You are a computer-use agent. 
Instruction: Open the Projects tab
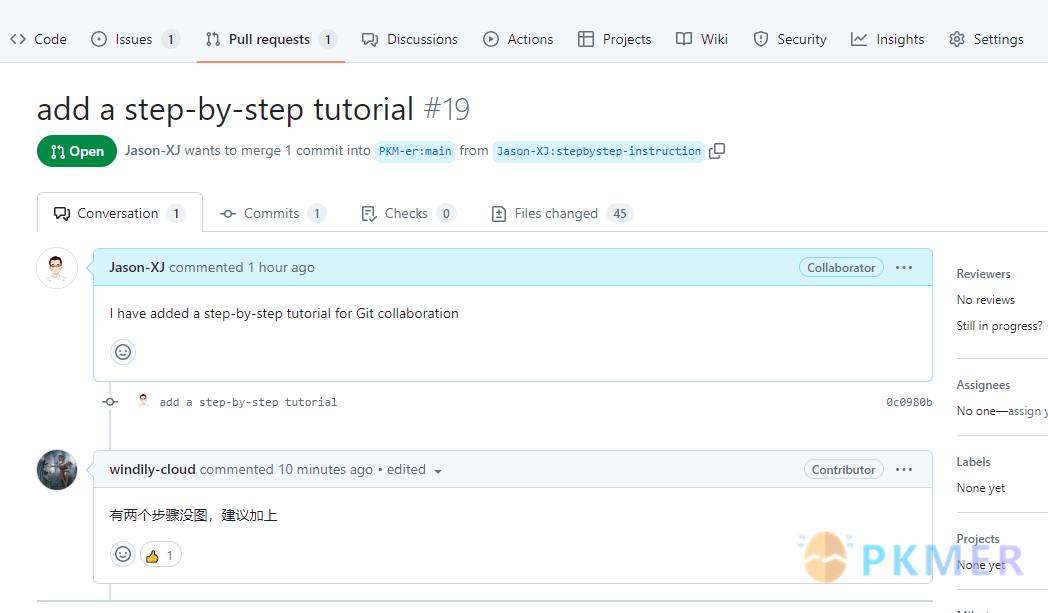[614, 39]
